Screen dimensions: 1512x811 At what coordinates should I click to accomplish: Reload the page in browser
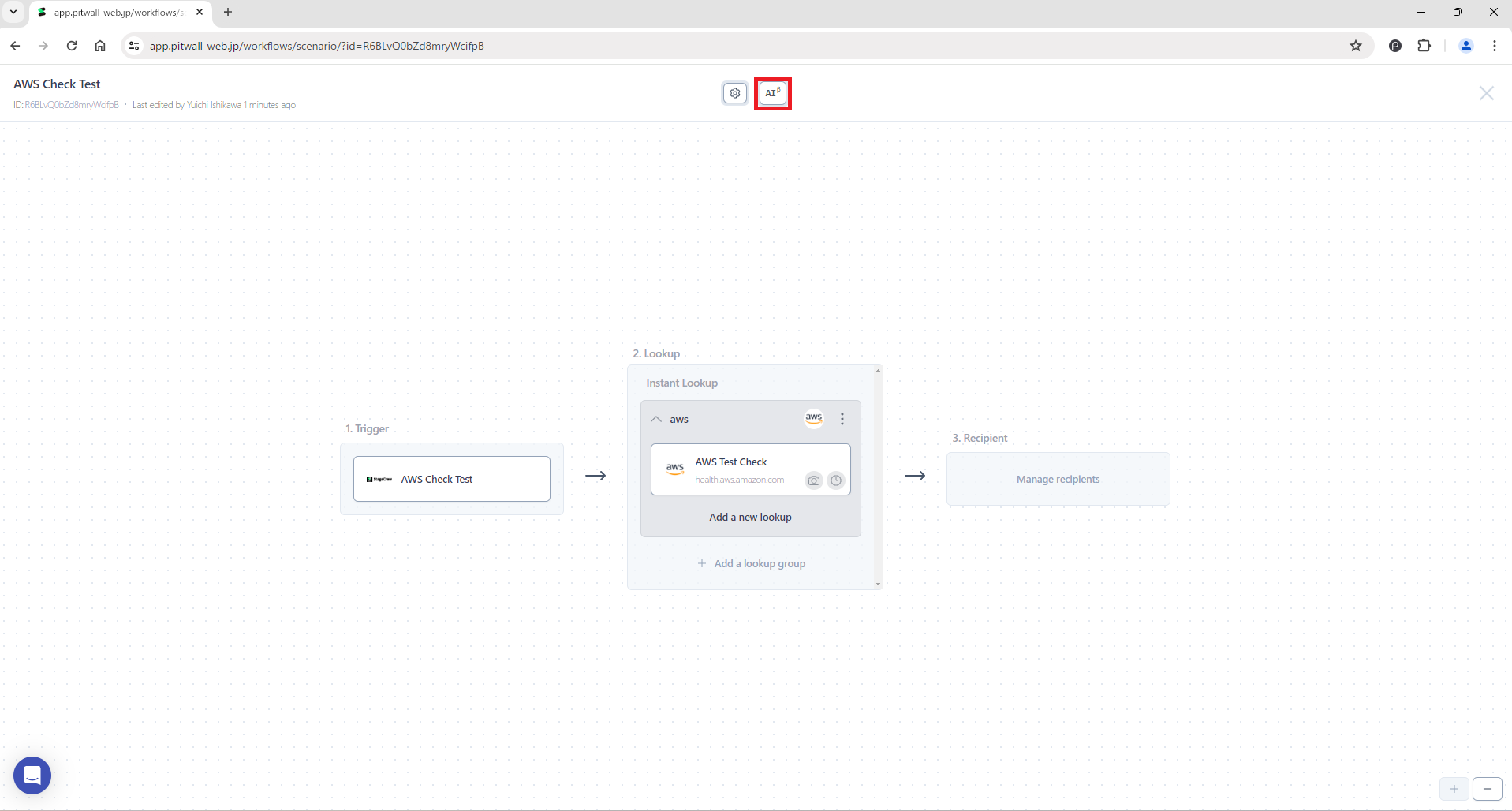(x=72, y=46)
